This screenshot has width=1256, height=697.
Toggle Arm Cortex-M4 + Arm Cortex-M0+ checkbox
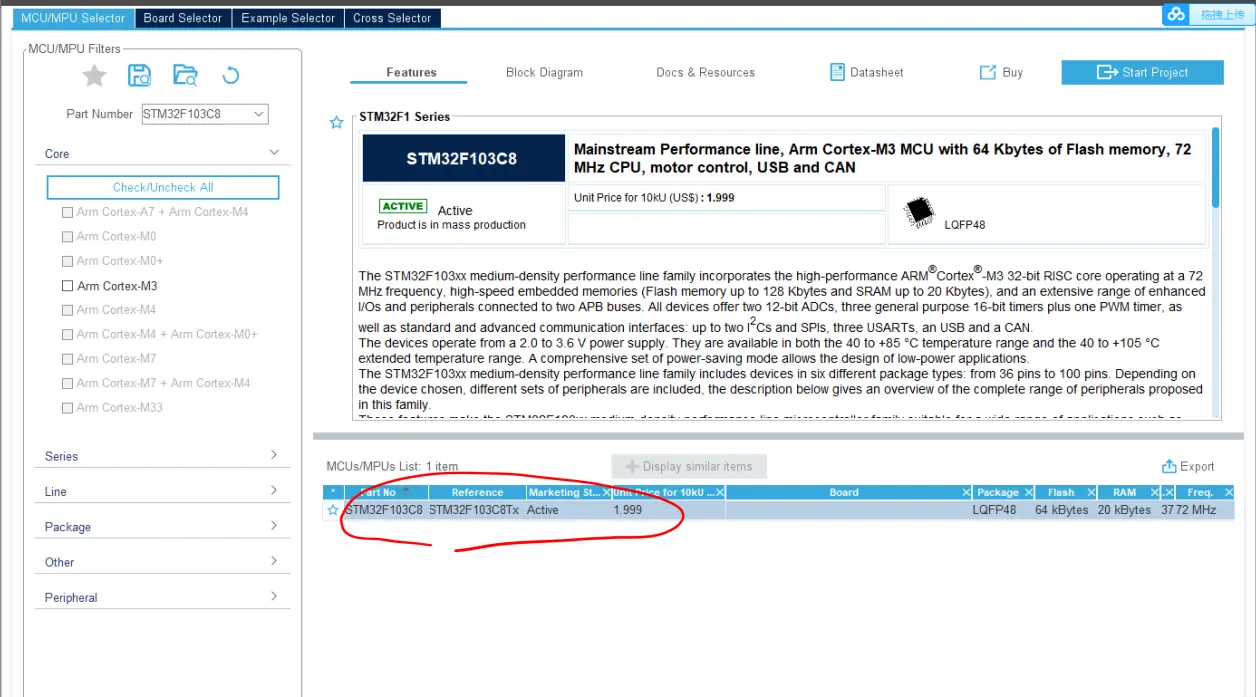67,334
